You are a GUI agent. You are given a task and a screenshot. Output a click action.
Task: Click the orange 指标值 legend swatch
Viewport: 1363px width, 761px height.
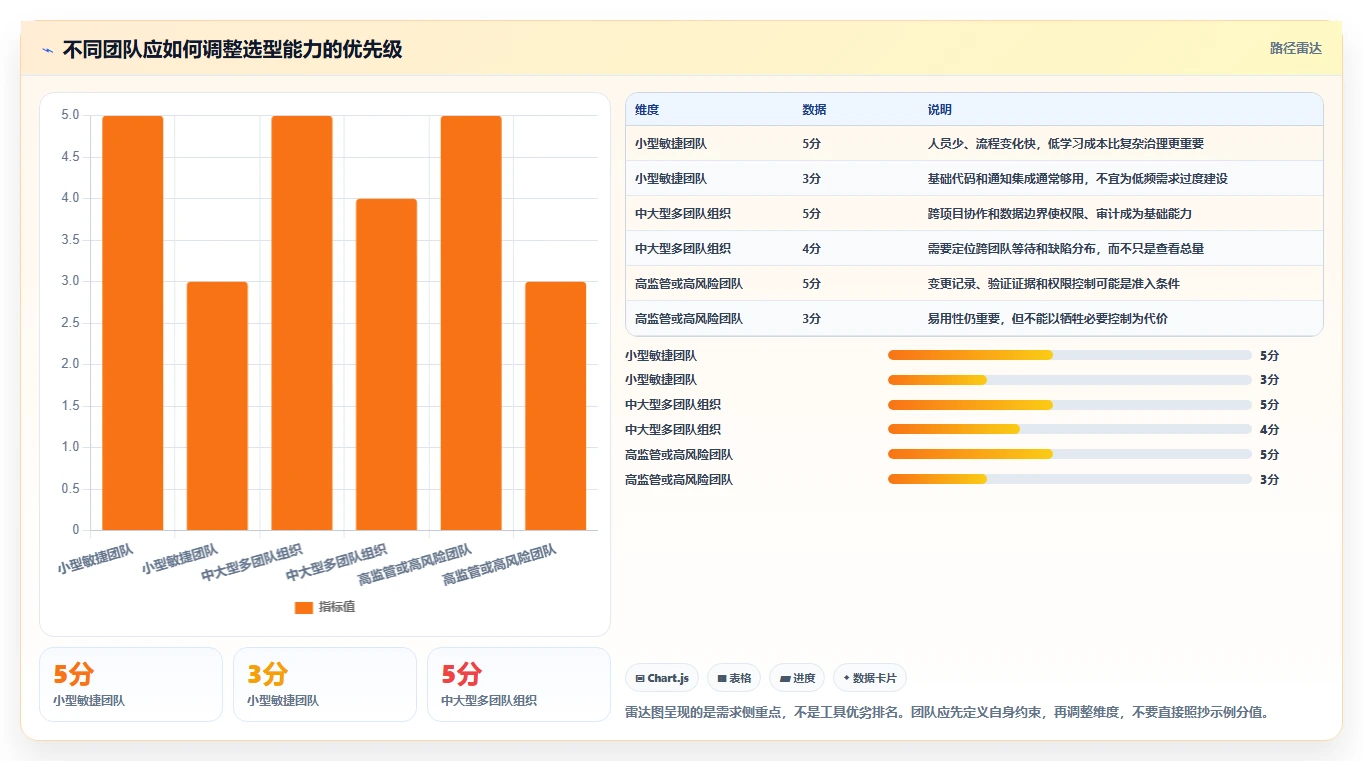pyautogui.click(x=304, y=608)
